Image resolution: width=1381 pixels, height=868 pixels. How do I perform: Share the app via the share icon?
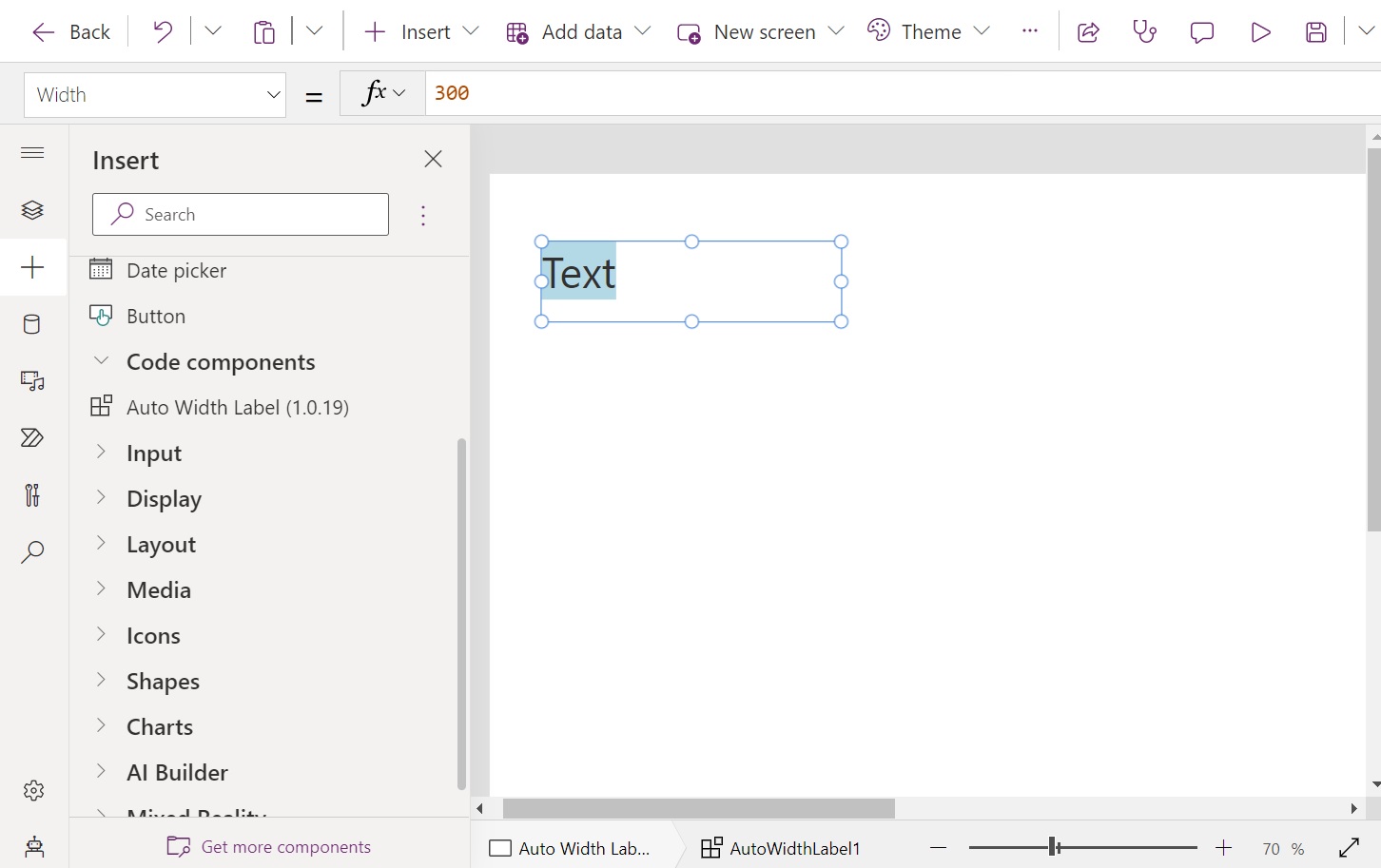(x=1088, y=31)
